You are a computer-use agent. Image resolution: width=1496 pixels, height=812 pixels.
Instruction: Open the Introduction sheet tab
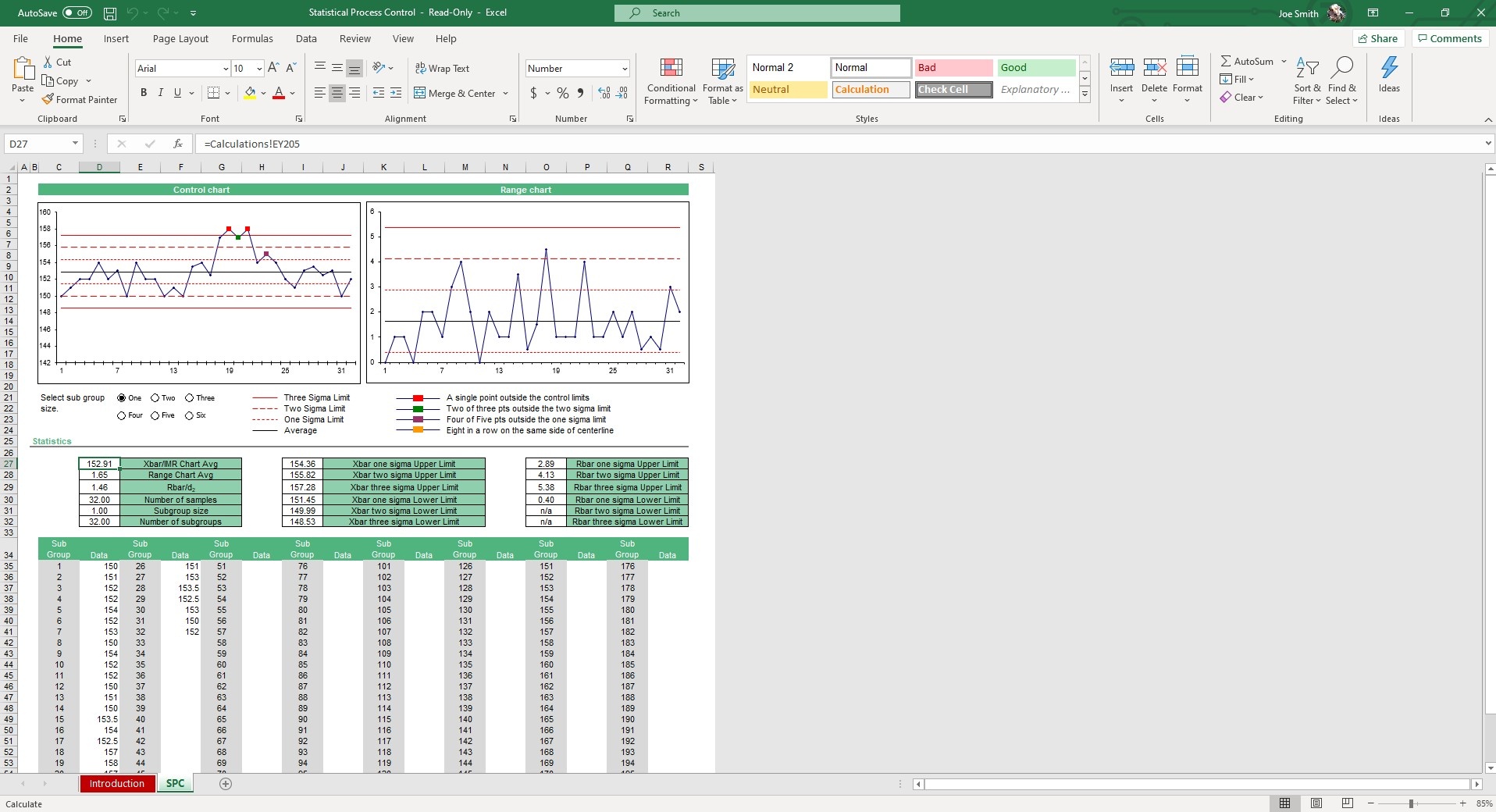[116, 784]
